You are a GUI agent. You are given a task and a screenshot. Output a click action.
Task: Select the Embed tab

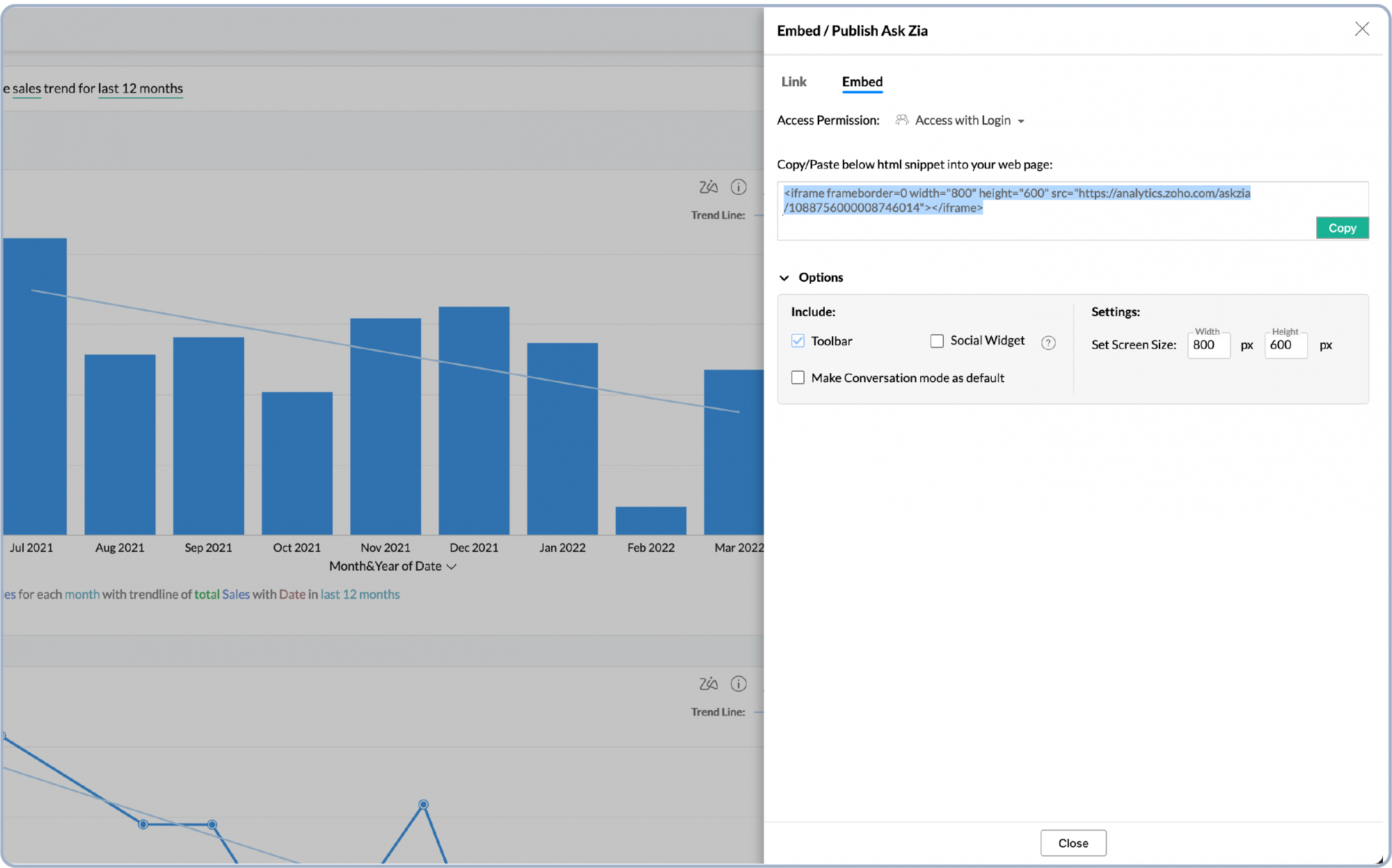(x=862, y=81)
